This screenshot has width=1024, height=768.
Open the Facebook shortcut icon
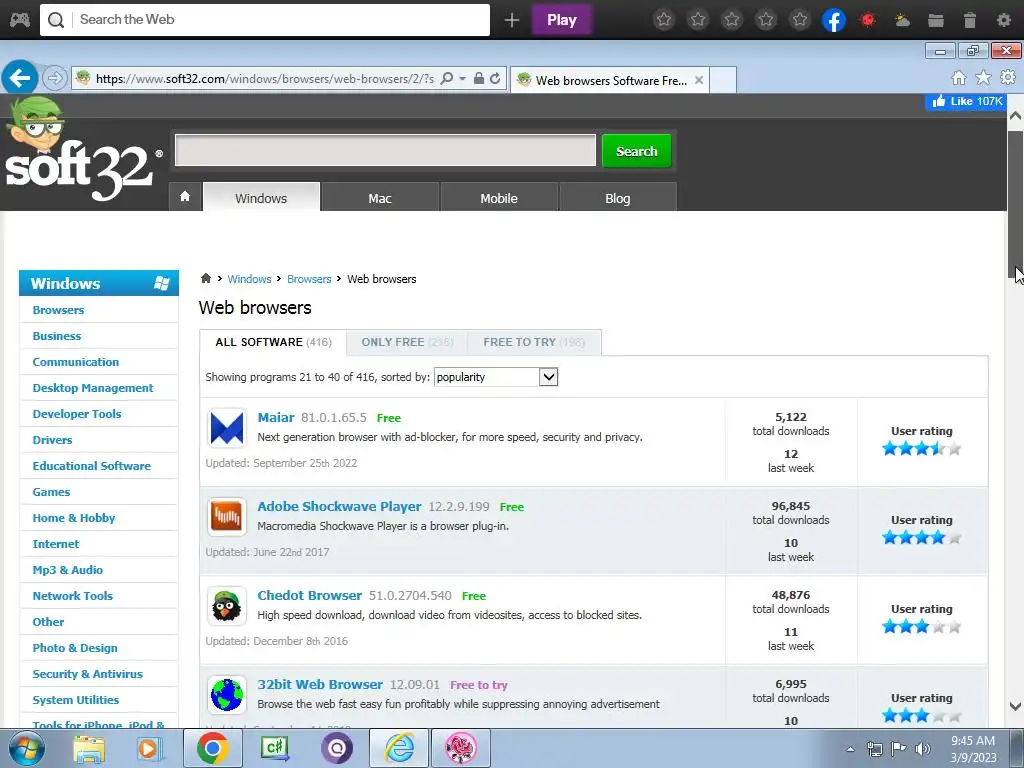(x=834, y=20)
